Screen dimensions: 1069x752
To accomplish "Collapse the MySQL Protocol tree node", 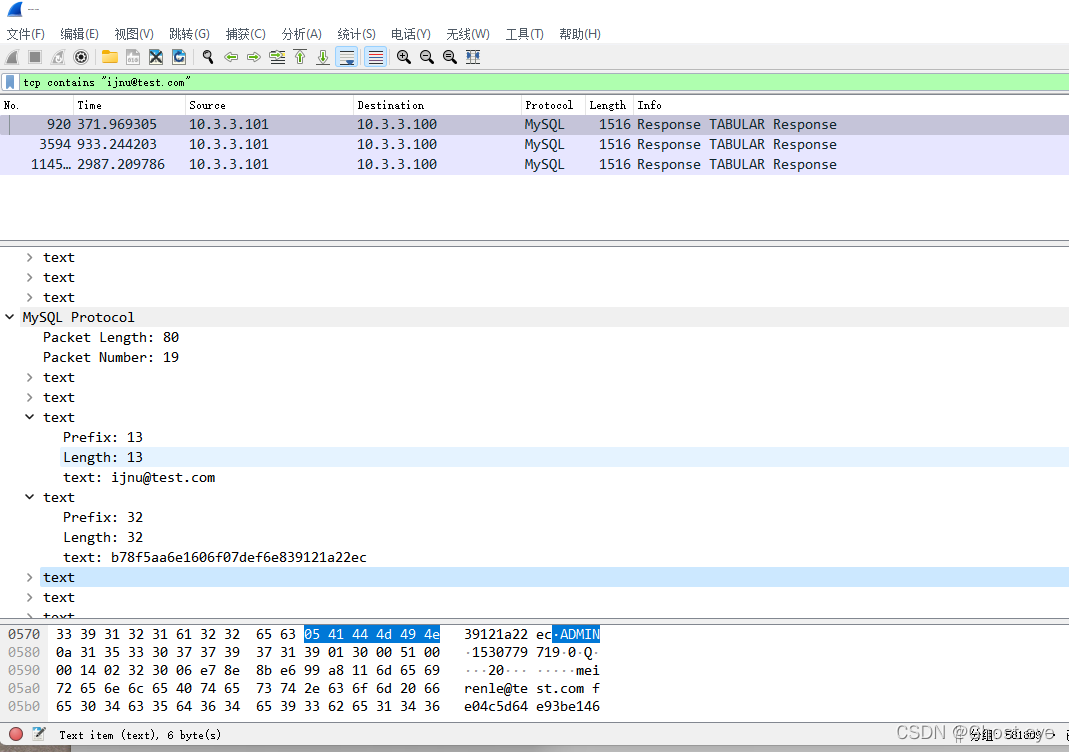I will [x=10, y=317].
